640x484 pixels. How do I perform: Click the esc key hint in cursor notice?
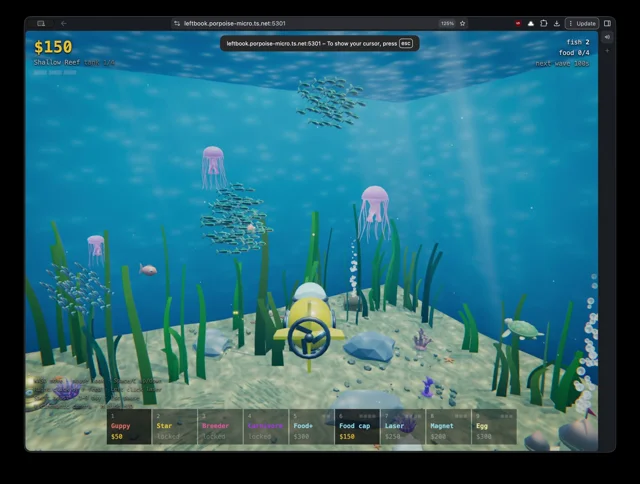coord(405,43)
